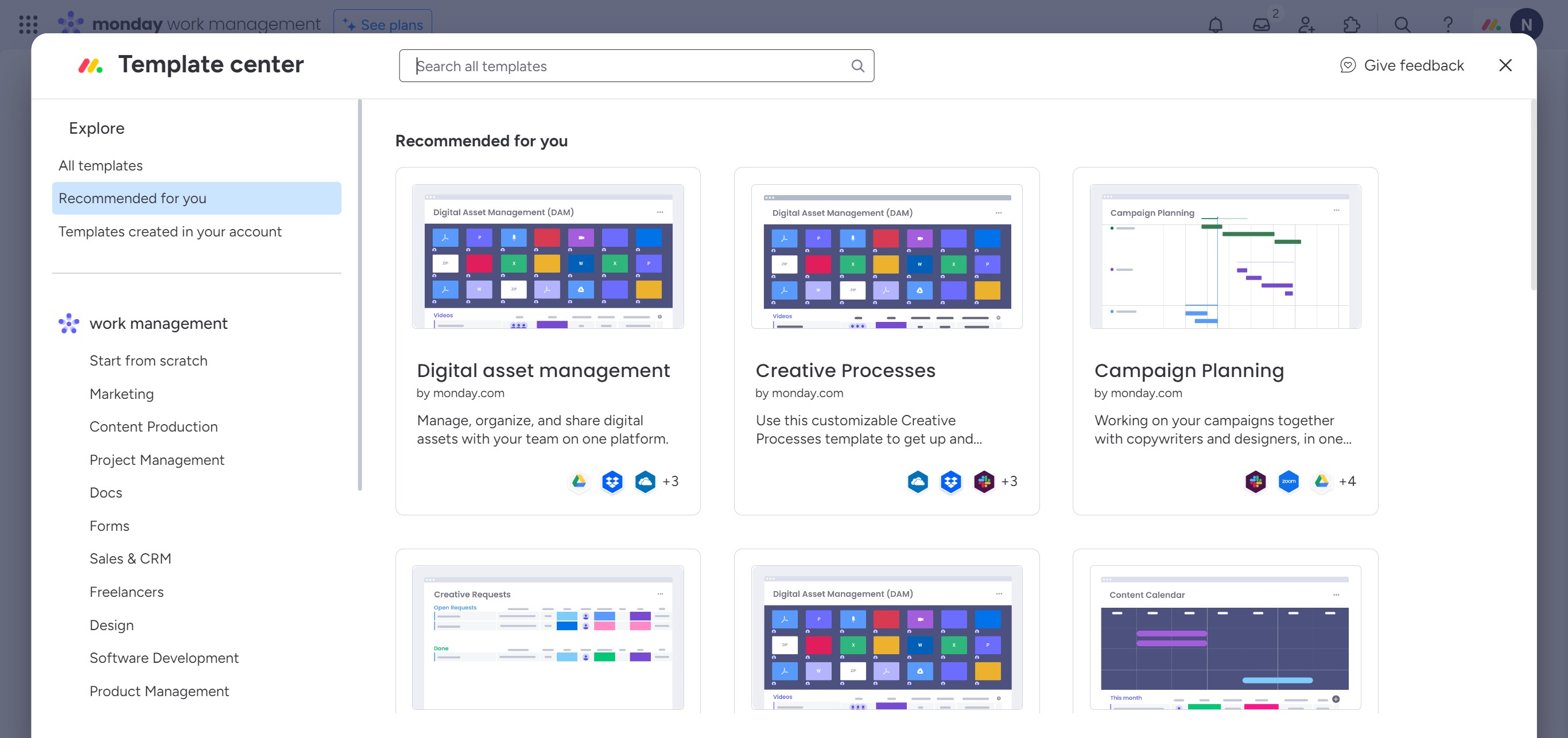The image size is (1568, 738).
Task: Click the search magnifier icon in the template search field
Action: point(857,65)
